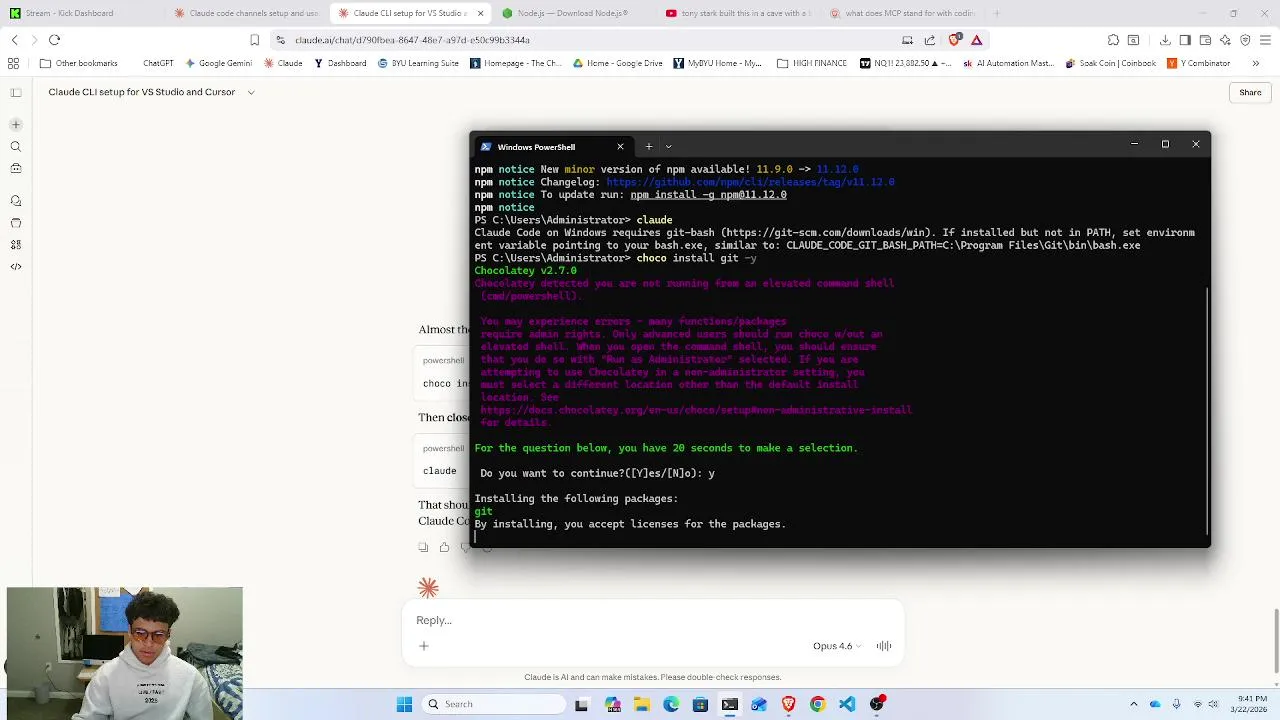Click the Share button in Claude
Screen dimensions: 1280x720
[1250, 92]
